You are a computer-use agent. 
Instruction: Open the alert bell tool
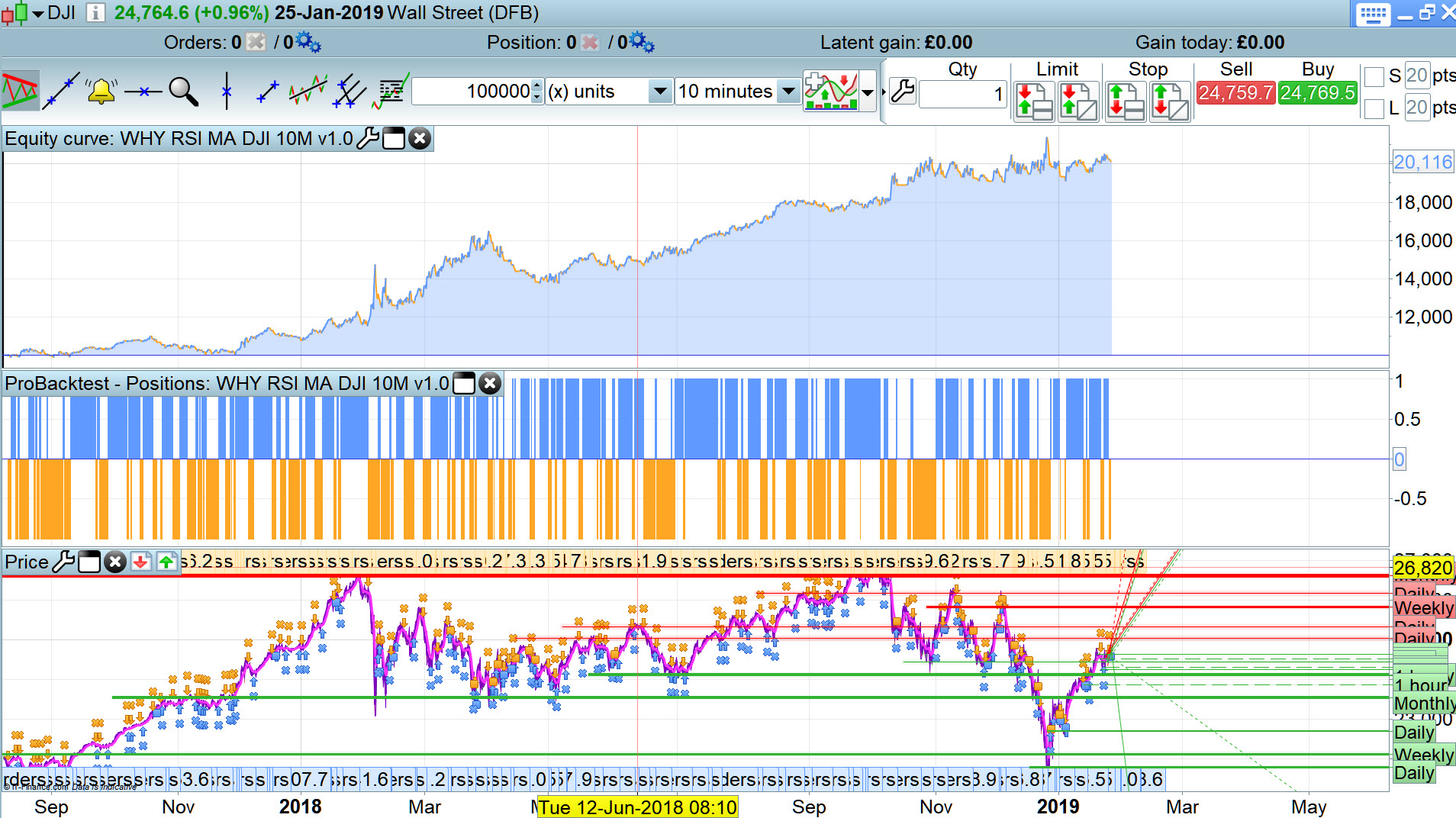tap(101, 92)
